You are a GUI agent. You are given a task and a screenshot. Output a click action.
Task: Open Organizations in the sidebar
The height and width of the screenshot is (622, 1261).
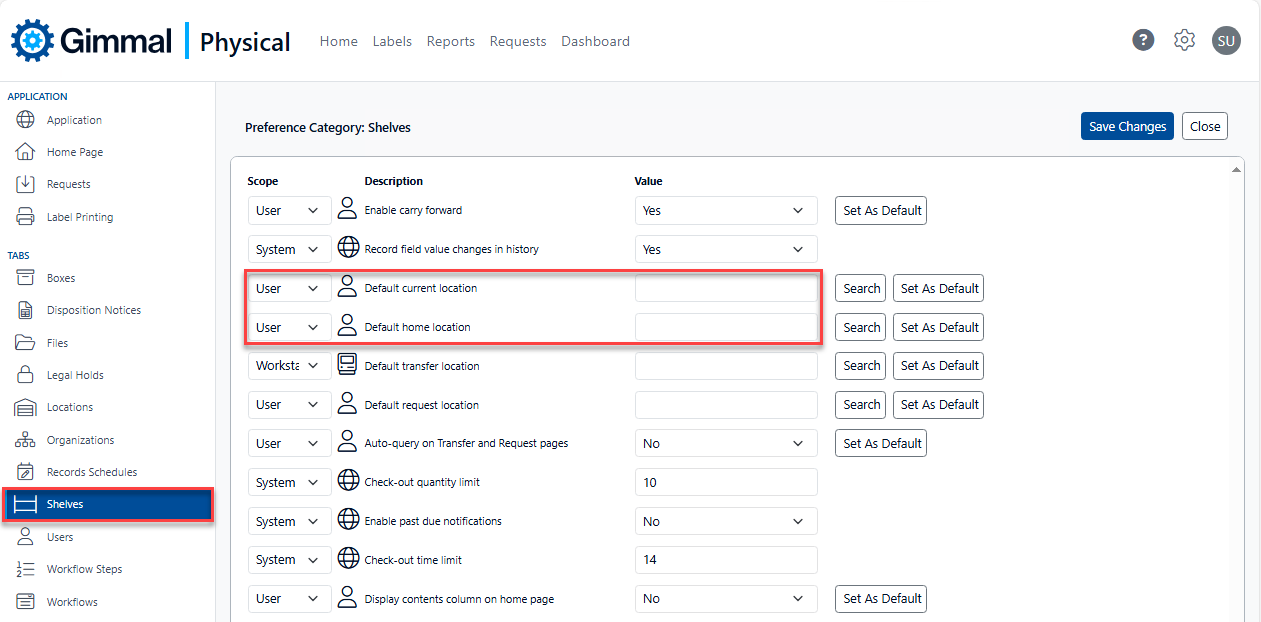point(80,440)
